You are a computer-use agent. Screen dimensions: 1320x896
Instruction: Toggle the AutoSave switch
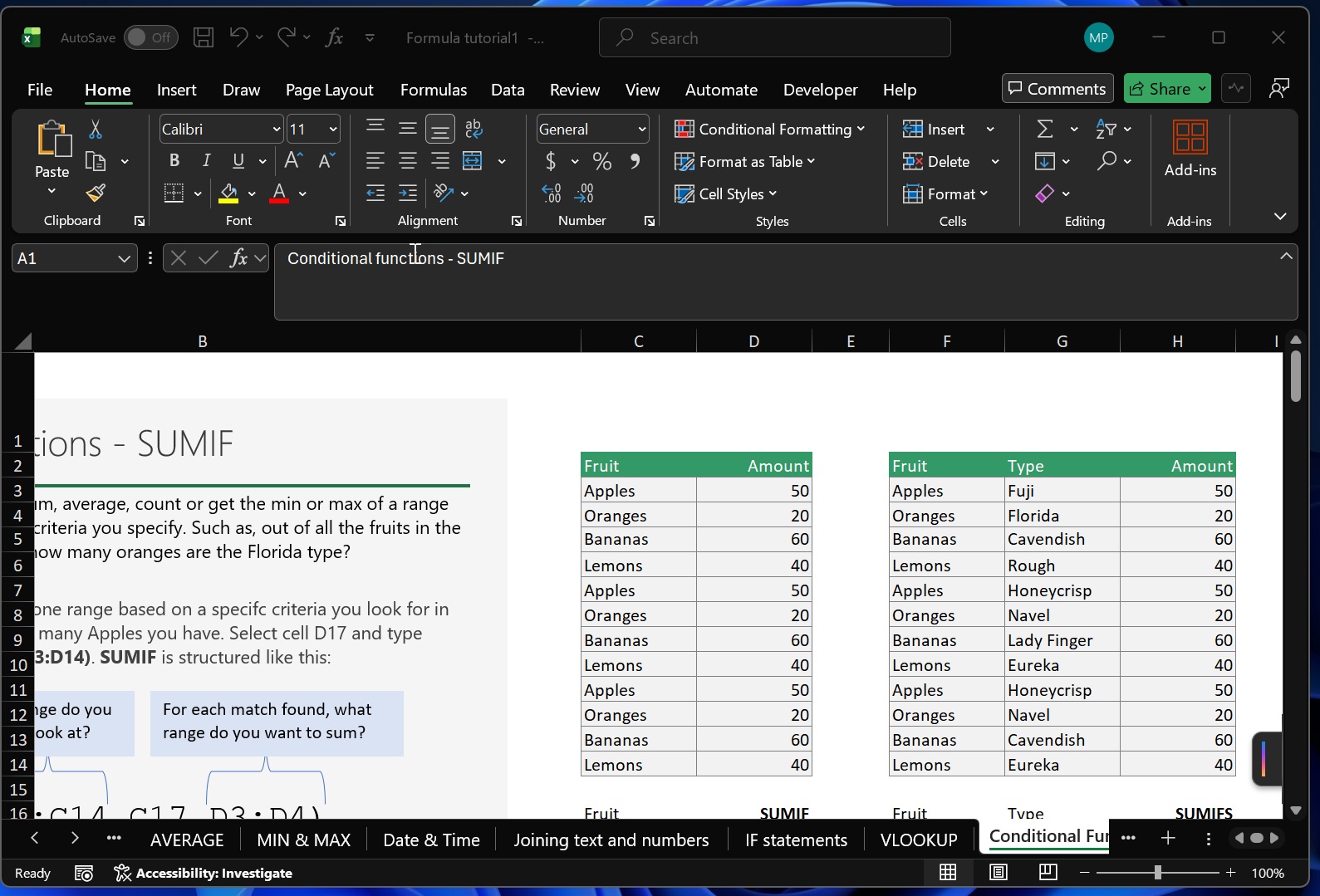point(150,37)
